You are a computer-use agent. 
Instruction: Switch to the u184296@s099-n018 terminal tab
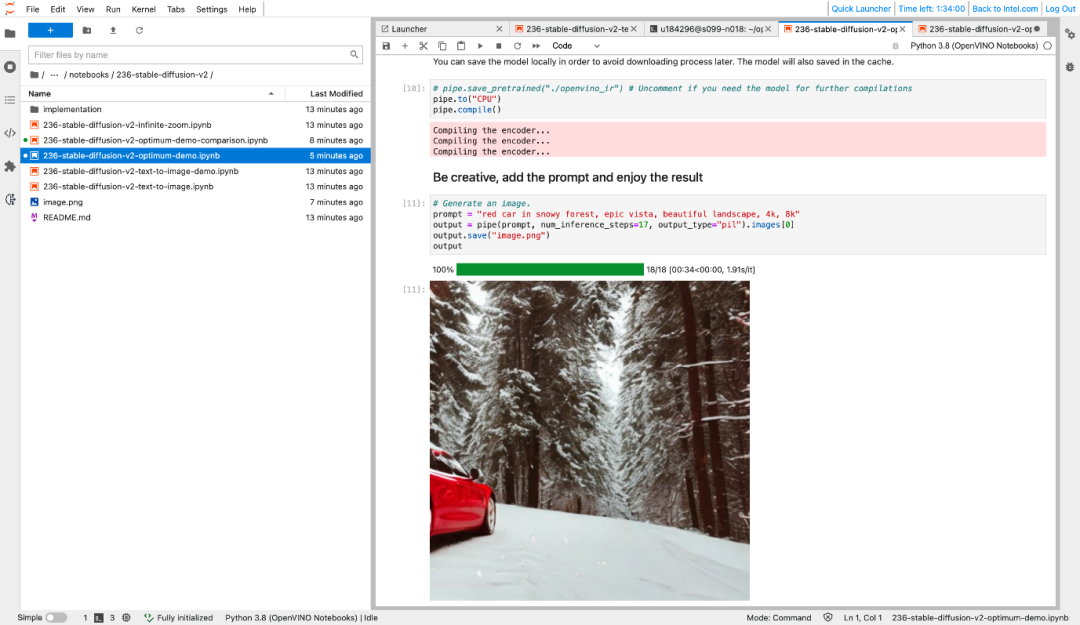point(712,29)
